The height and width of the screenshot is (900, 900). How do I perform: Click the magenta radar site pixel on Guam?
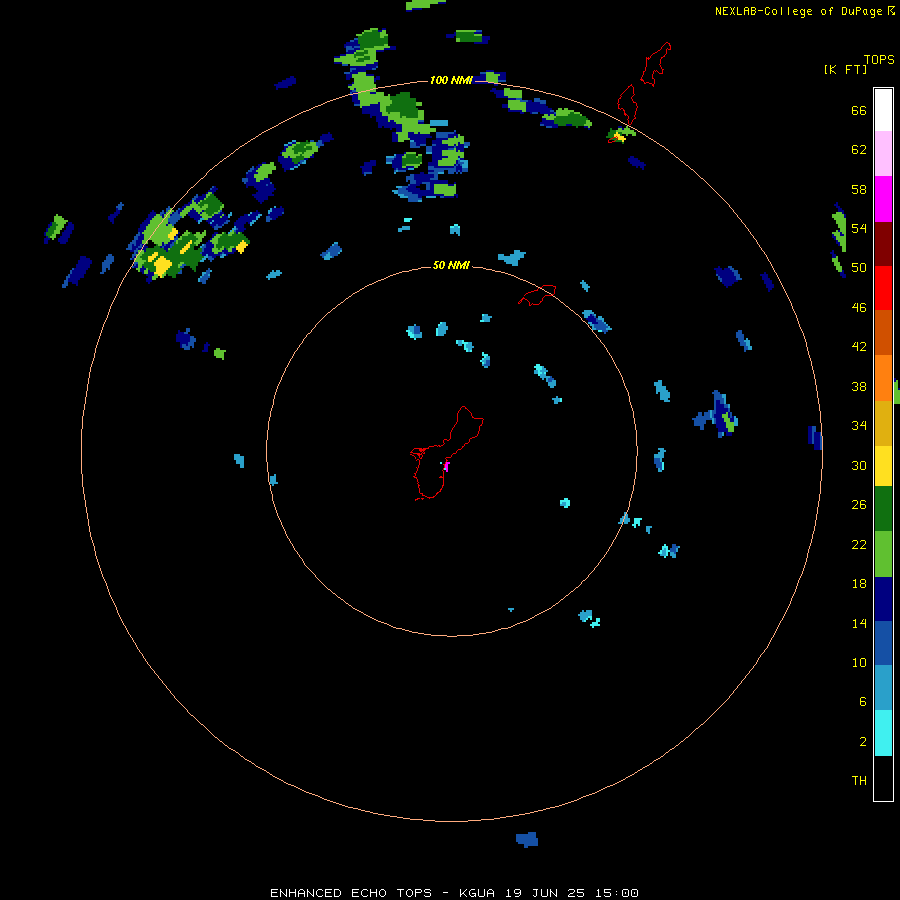tap(446, 466)
